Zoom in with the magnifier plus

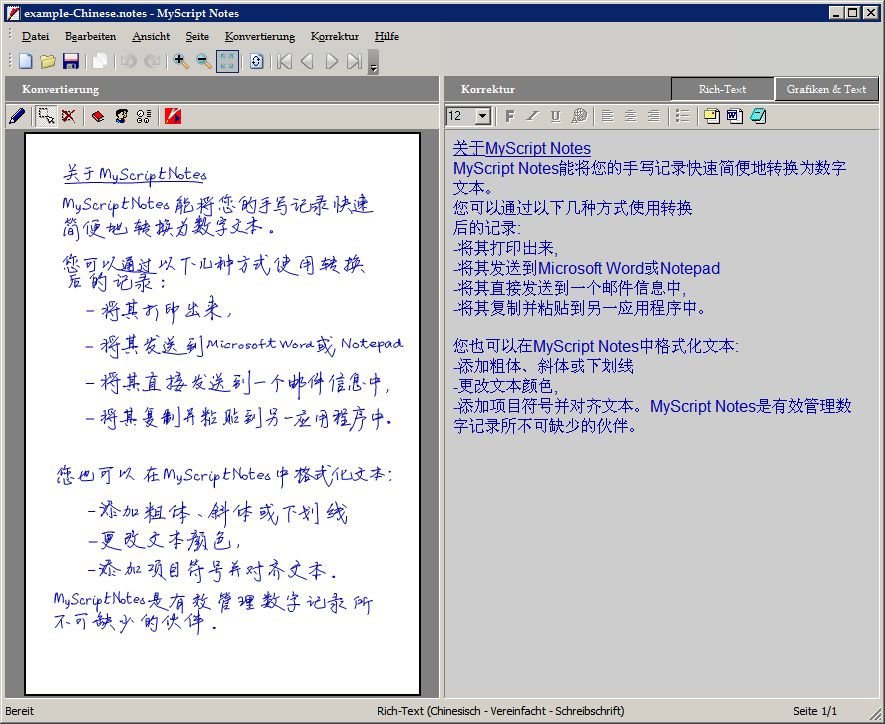[181, 61]
